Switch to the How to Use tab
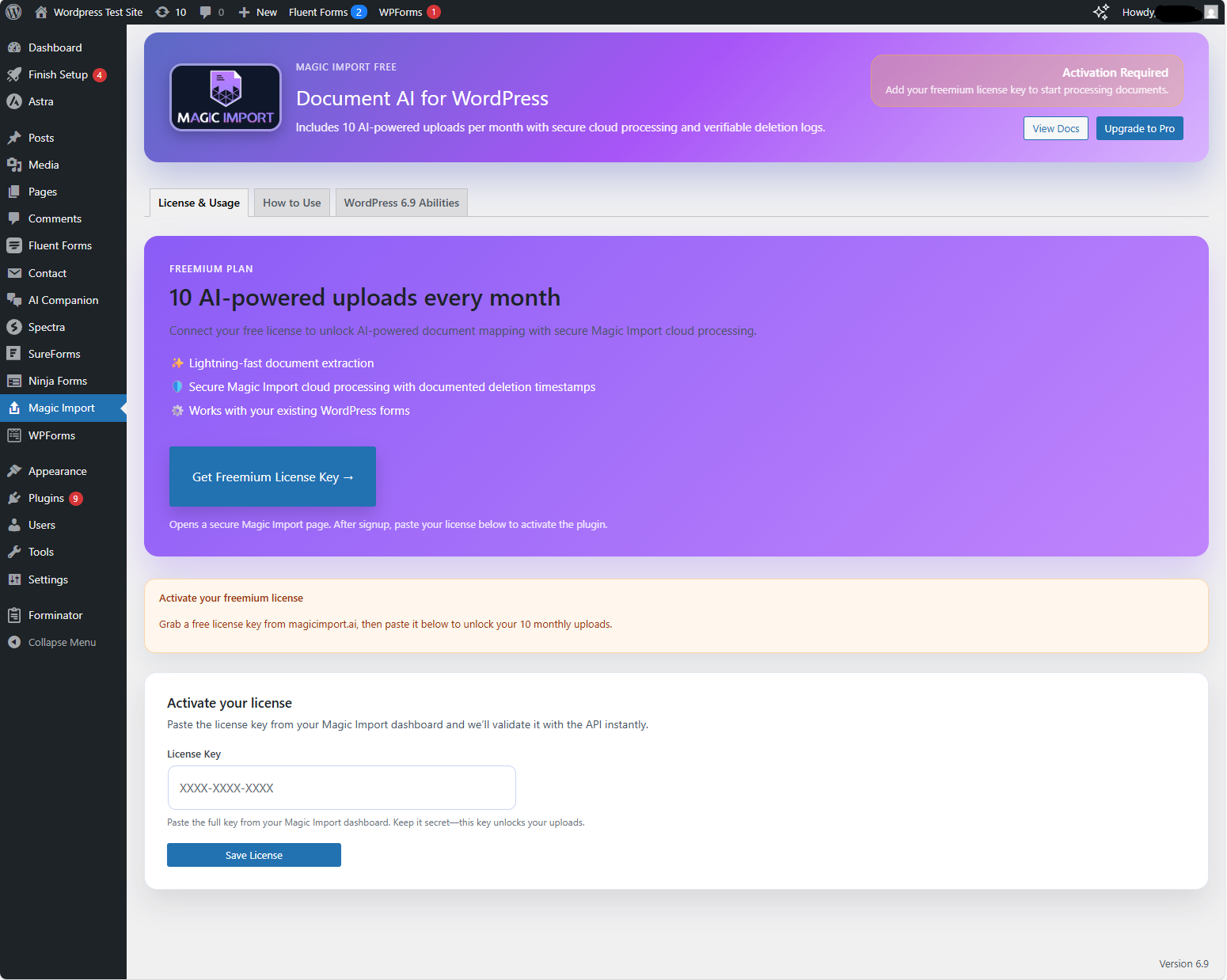The width and height of the screenshot is (1227, 980). pyautogui.click(x=292, y=203)
